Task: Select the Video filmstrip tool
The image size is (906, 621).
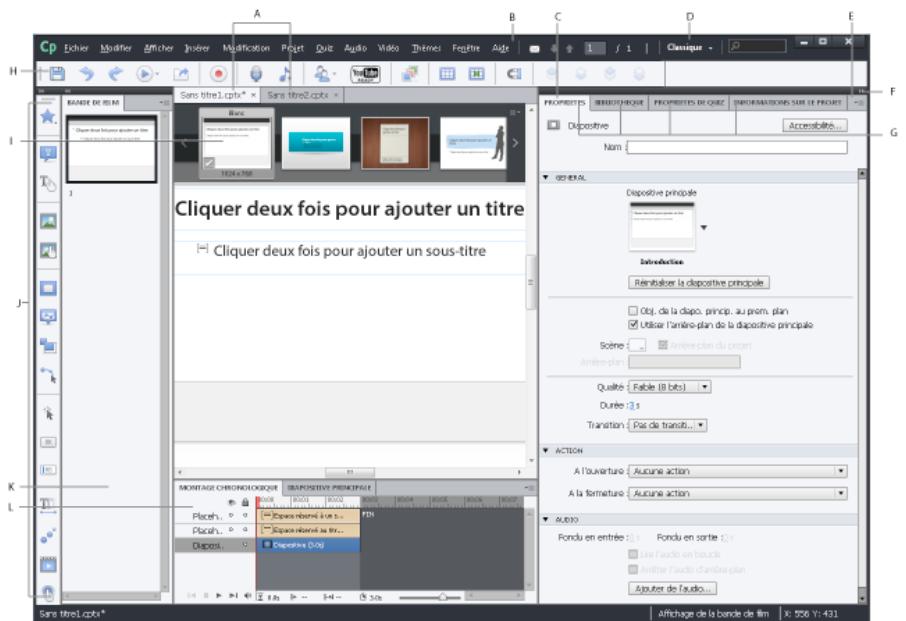Action: coord(48,564)
